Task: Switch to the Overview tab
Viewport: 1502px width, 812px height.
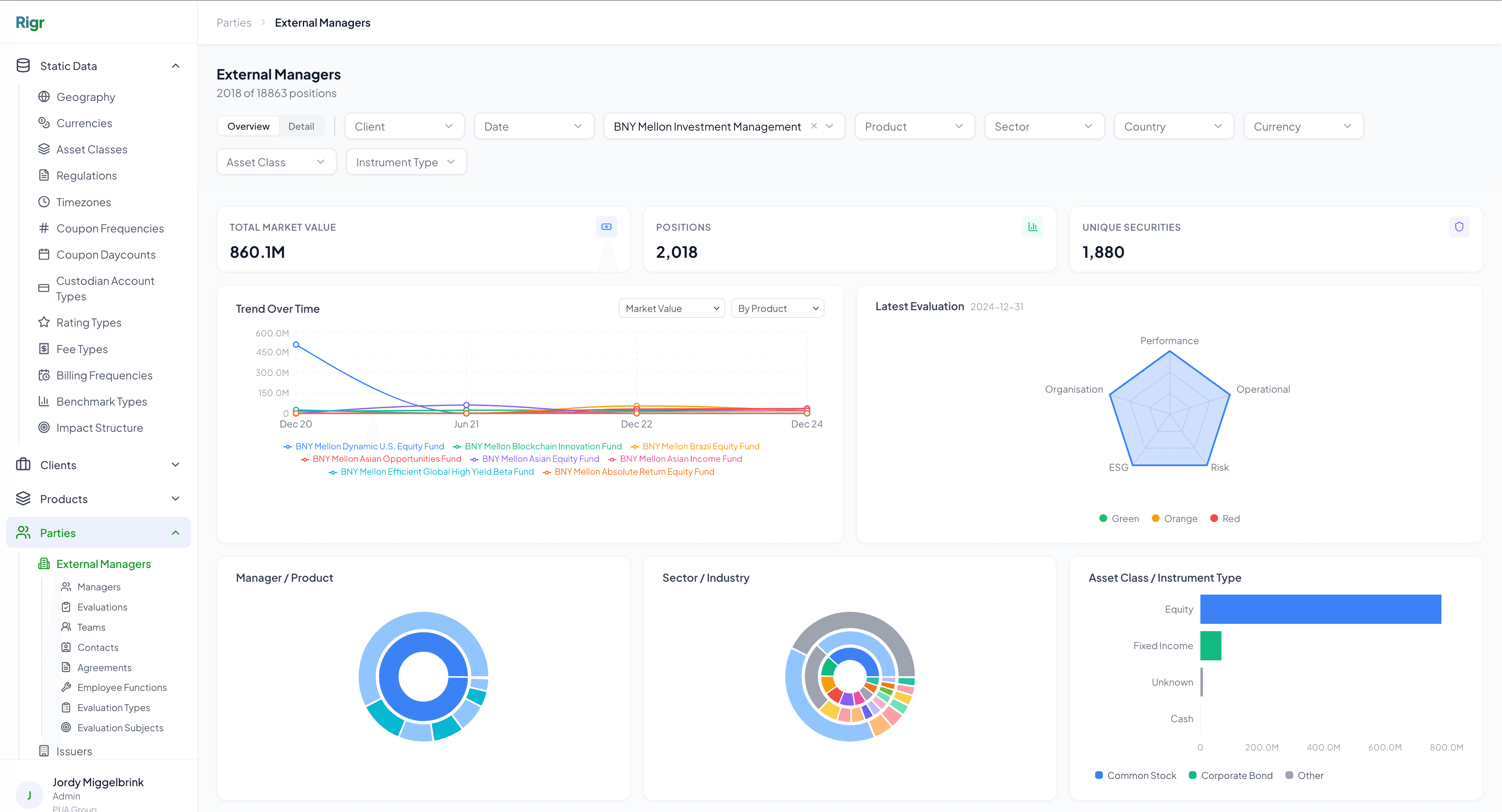Action: tap(248, 126)
